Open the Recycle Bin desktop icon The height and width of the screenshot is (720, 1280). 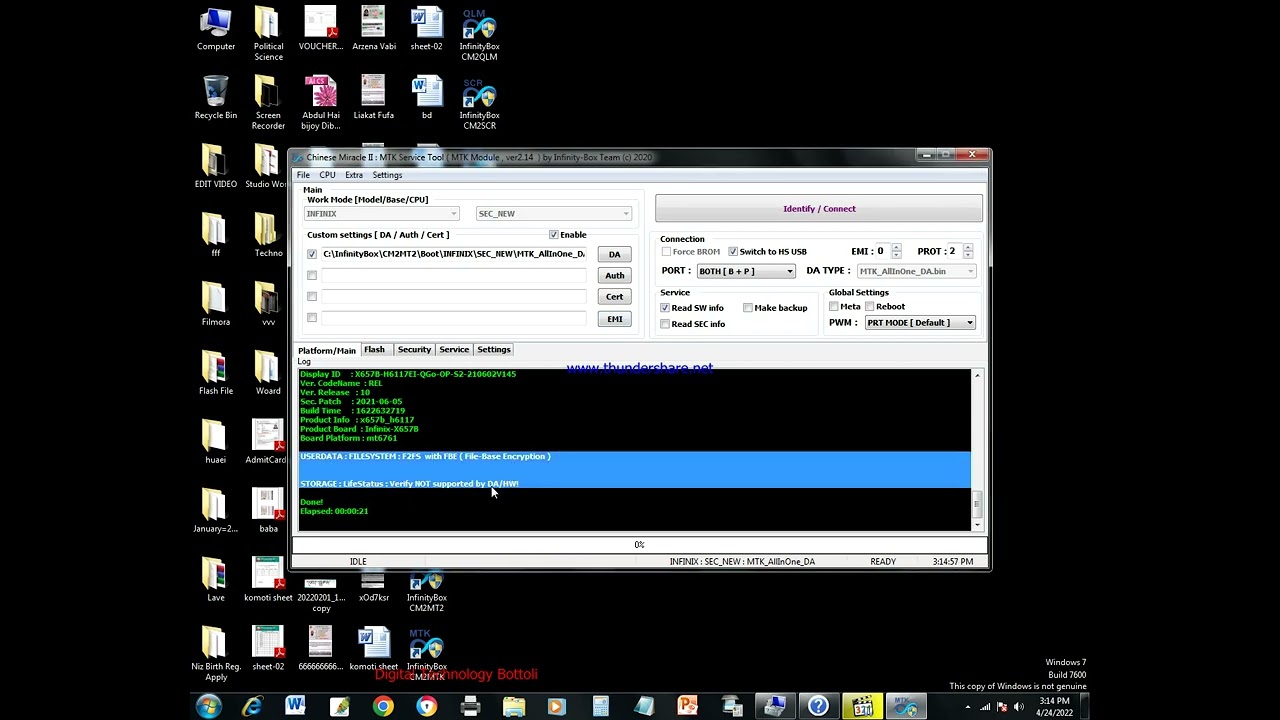(x=215, y=98)
